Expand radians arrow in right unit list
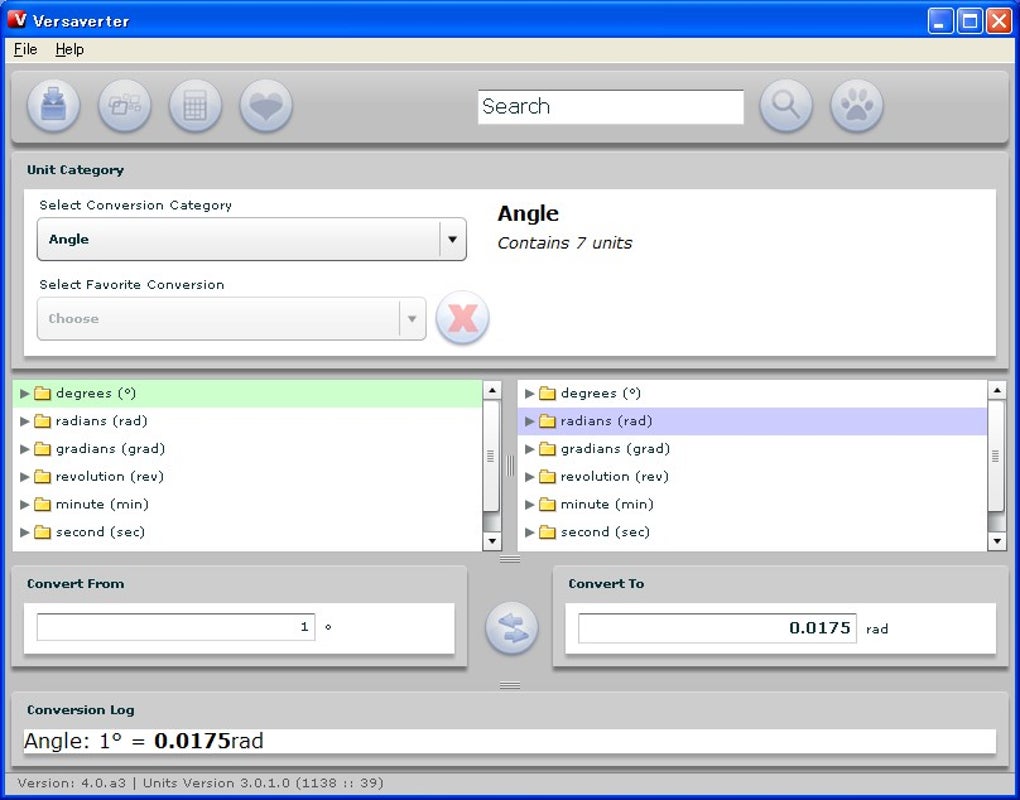The height and width of the screenshot is (800, 1020). (x=530, y=421)
